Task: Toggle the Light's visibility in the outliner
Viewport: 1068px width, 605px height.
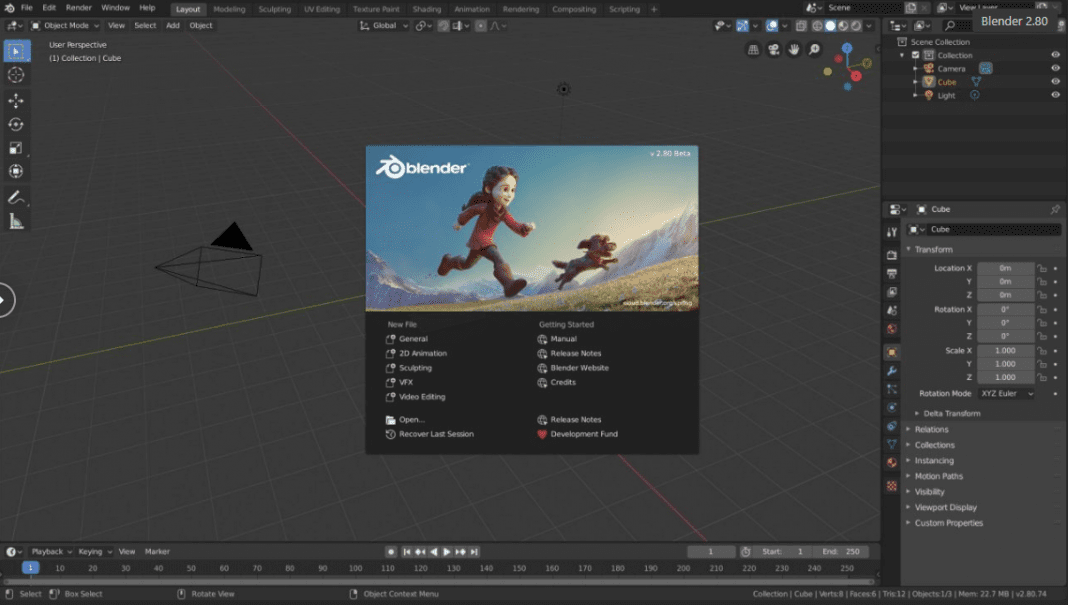Action: [x=1055, y=95]
